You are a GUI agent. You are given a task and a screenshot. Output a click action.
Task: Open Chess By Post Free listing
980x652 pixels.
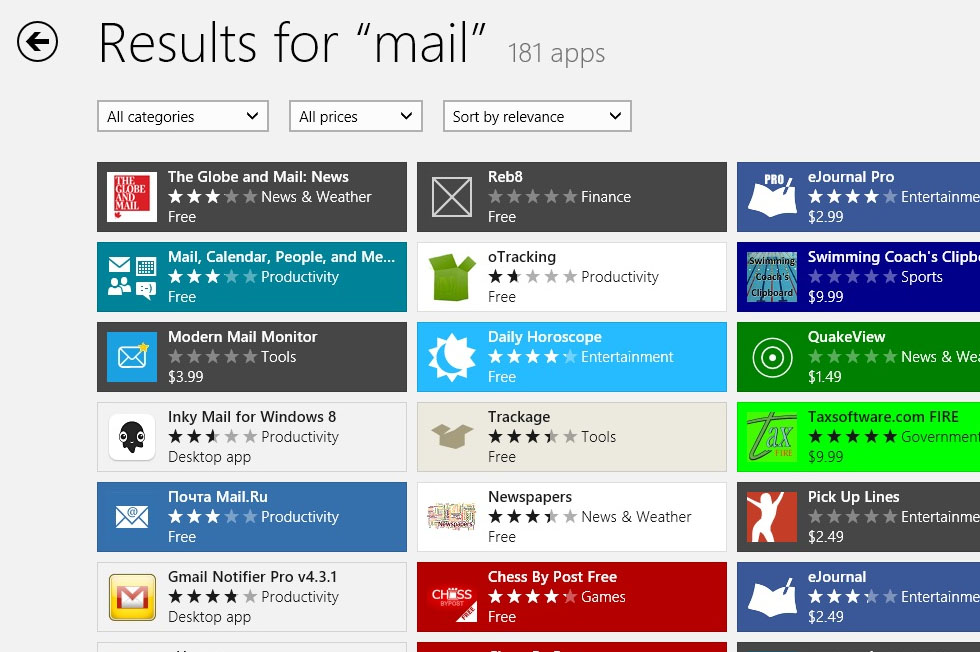point(572,597)
